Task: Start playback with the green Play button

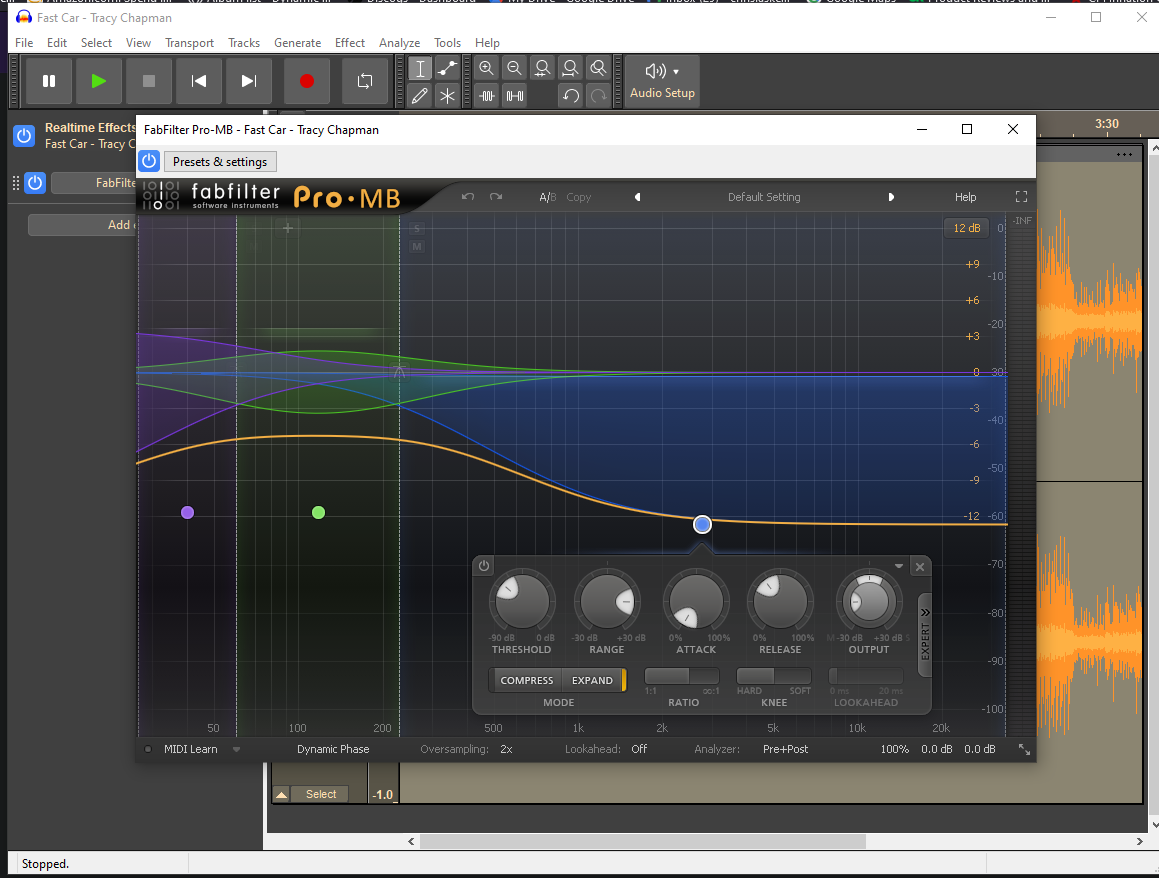Action: (98, 81)
